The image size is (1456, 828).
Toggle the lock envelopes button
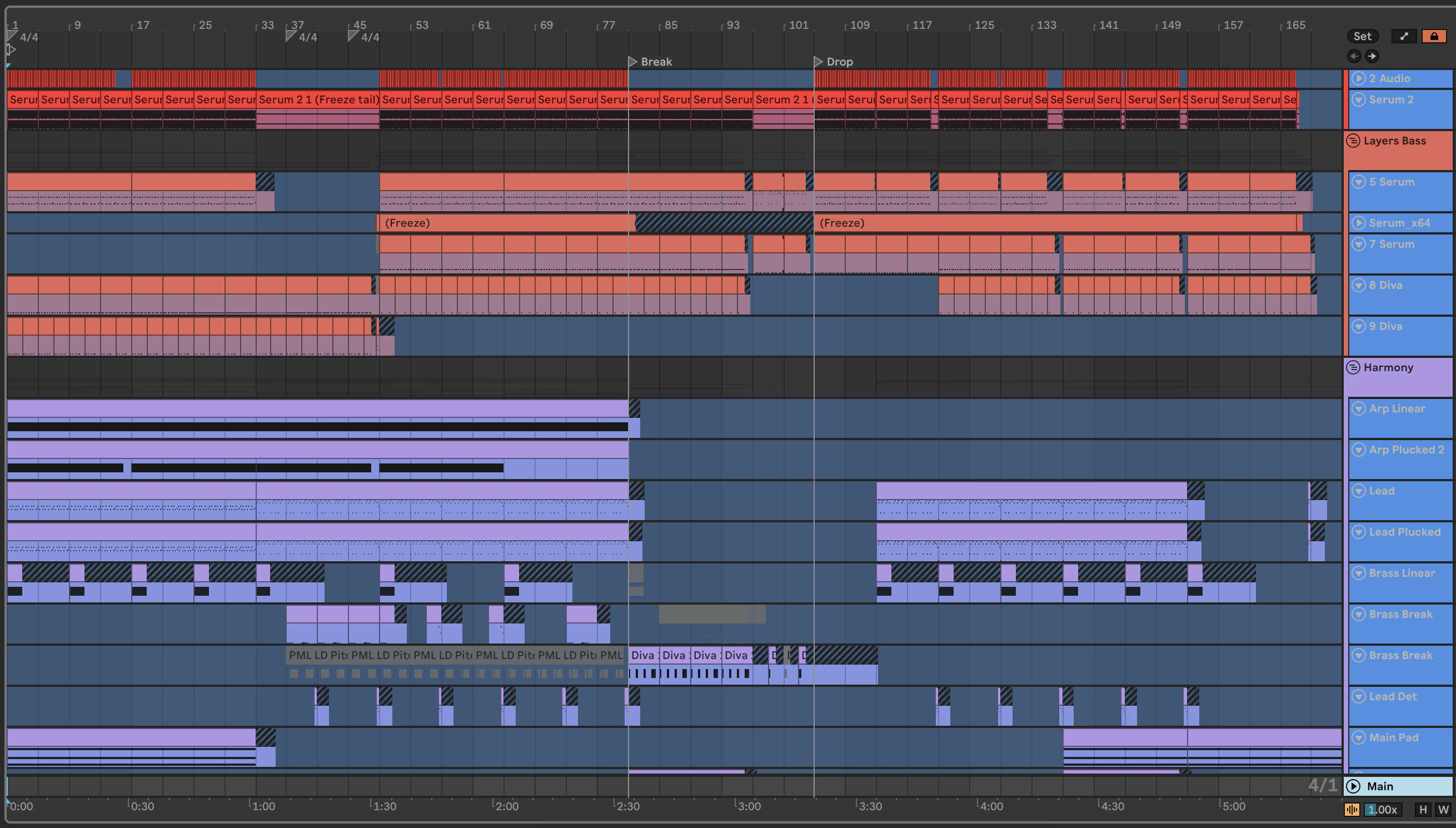1434,36
